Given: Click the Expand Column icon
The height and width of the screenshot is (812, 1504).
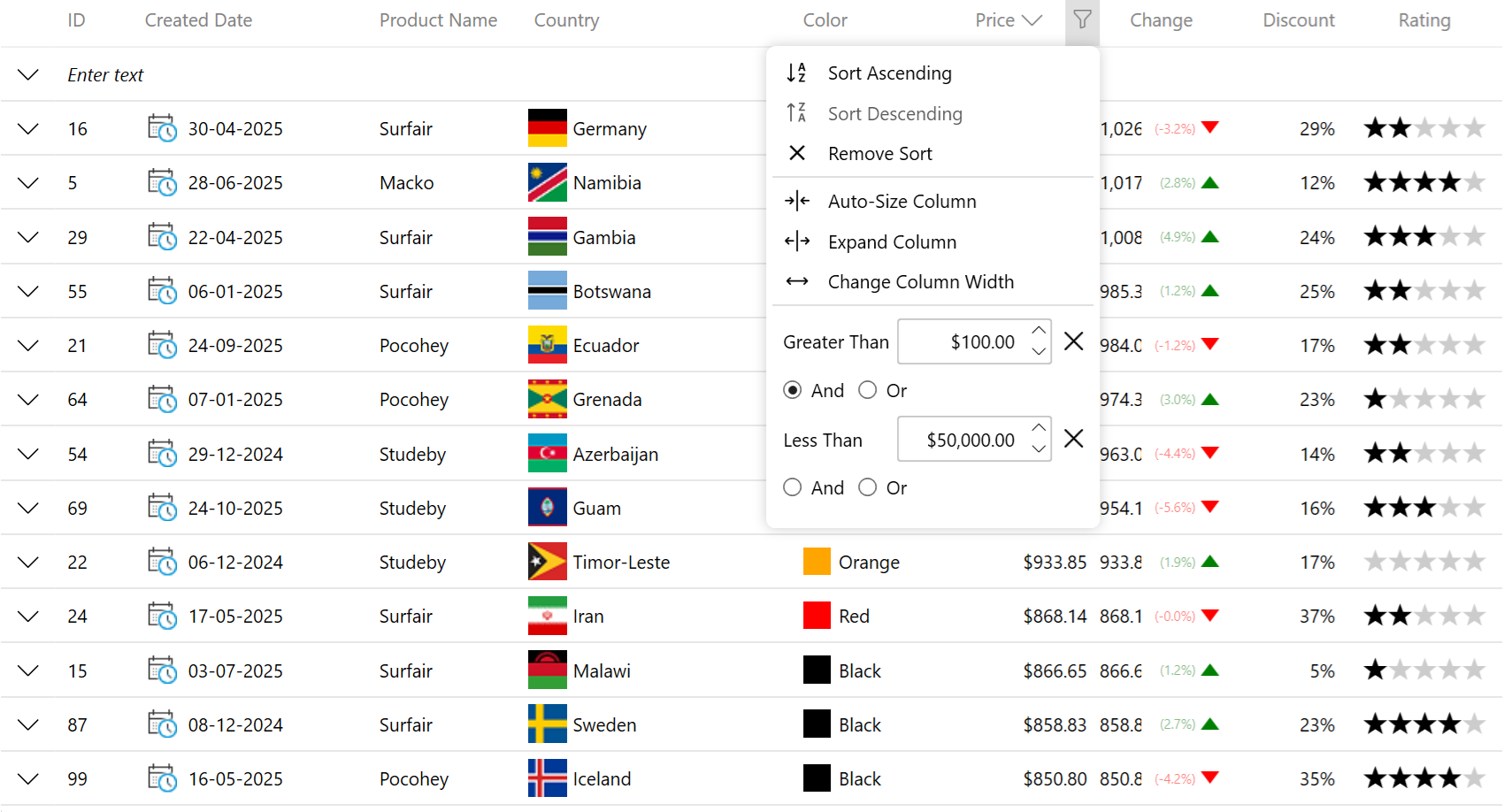Looking at the screenshot, I should [796, 241].
